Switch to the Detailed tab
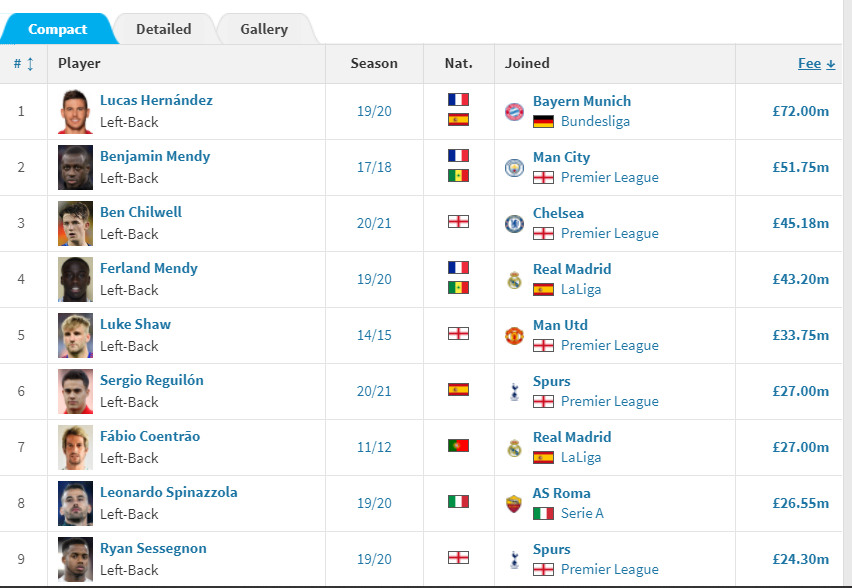The width and height of the screenshot is (852, 588). point(164,29)
